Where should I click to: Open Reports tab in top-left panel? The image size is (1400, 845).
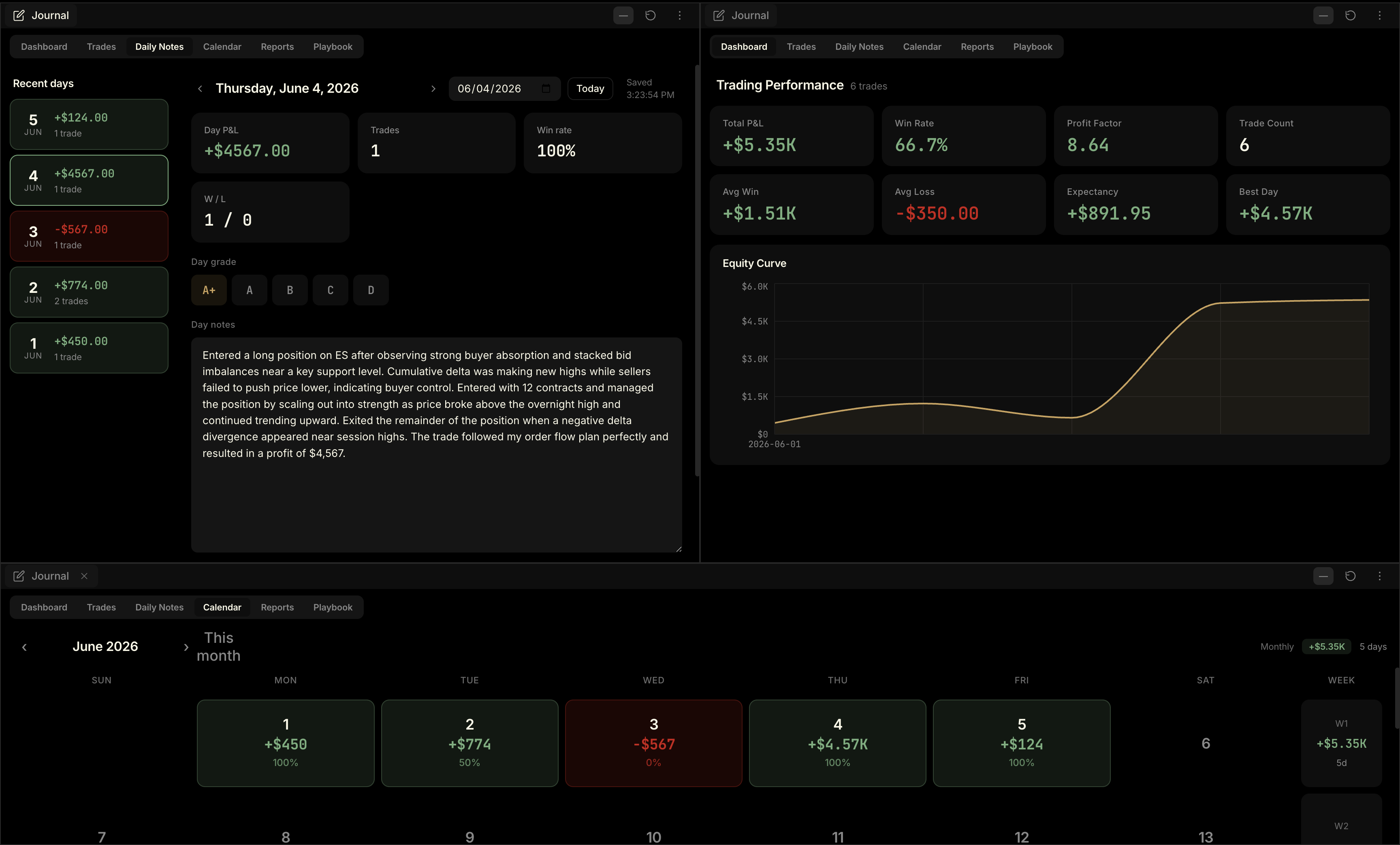277,47
